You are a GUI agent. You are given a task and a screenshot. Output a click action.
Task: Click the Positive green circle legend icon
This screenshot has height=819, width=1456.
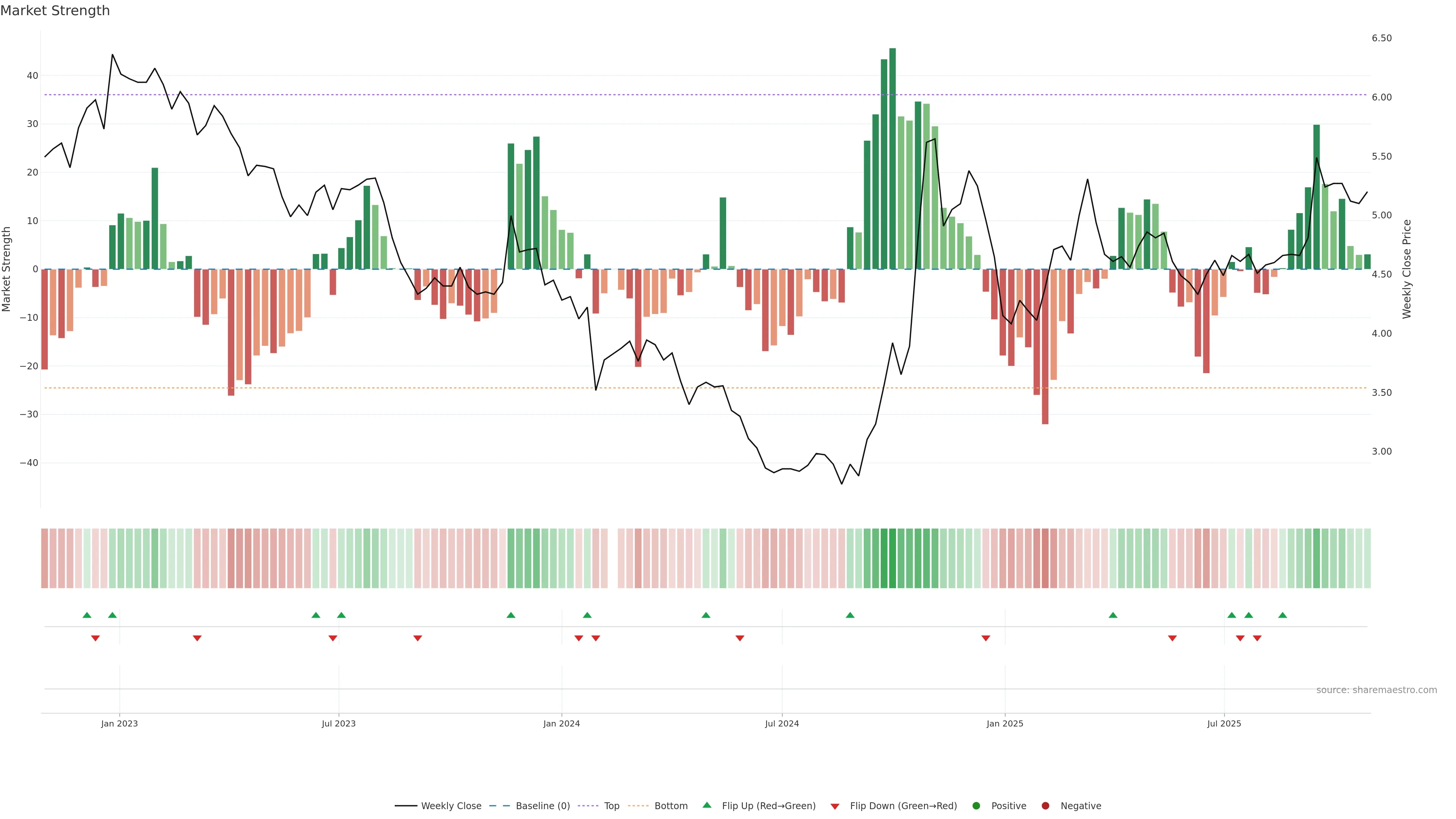(x=976, y=806)
